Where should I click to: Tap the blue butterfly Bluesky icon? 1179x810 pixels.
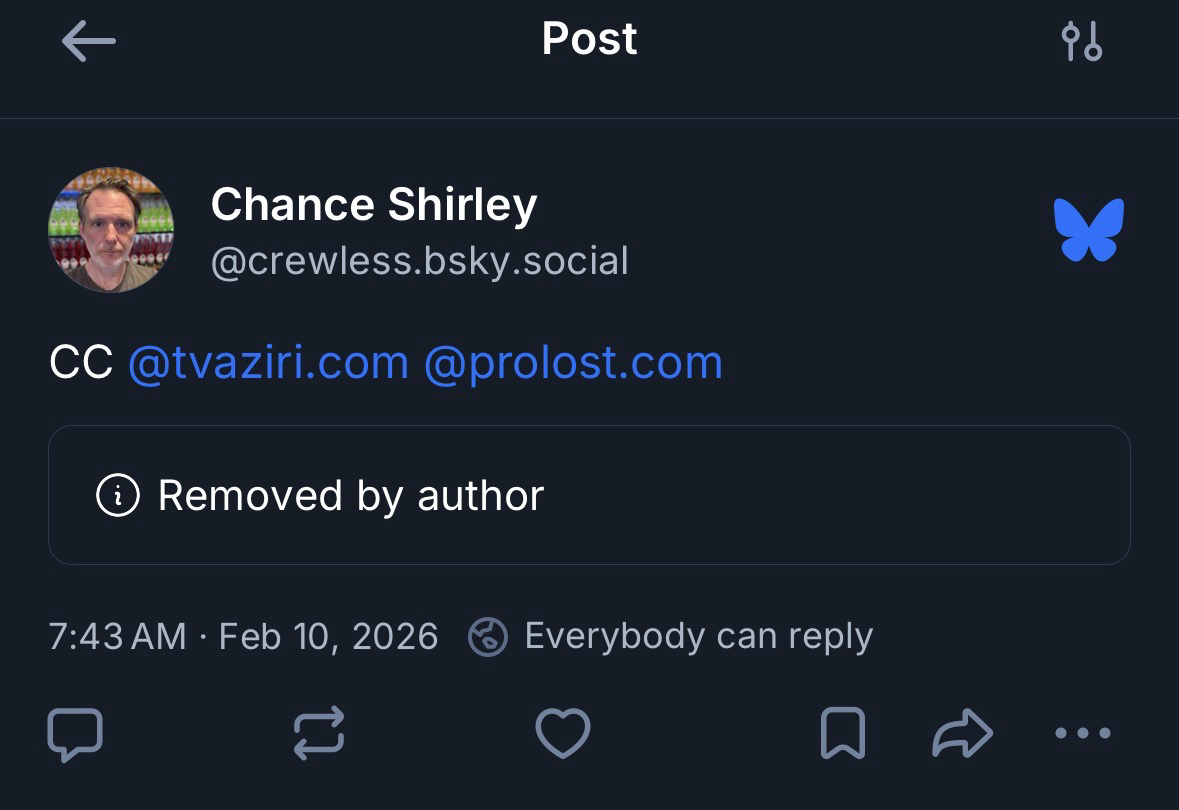tap(1088, 230)
